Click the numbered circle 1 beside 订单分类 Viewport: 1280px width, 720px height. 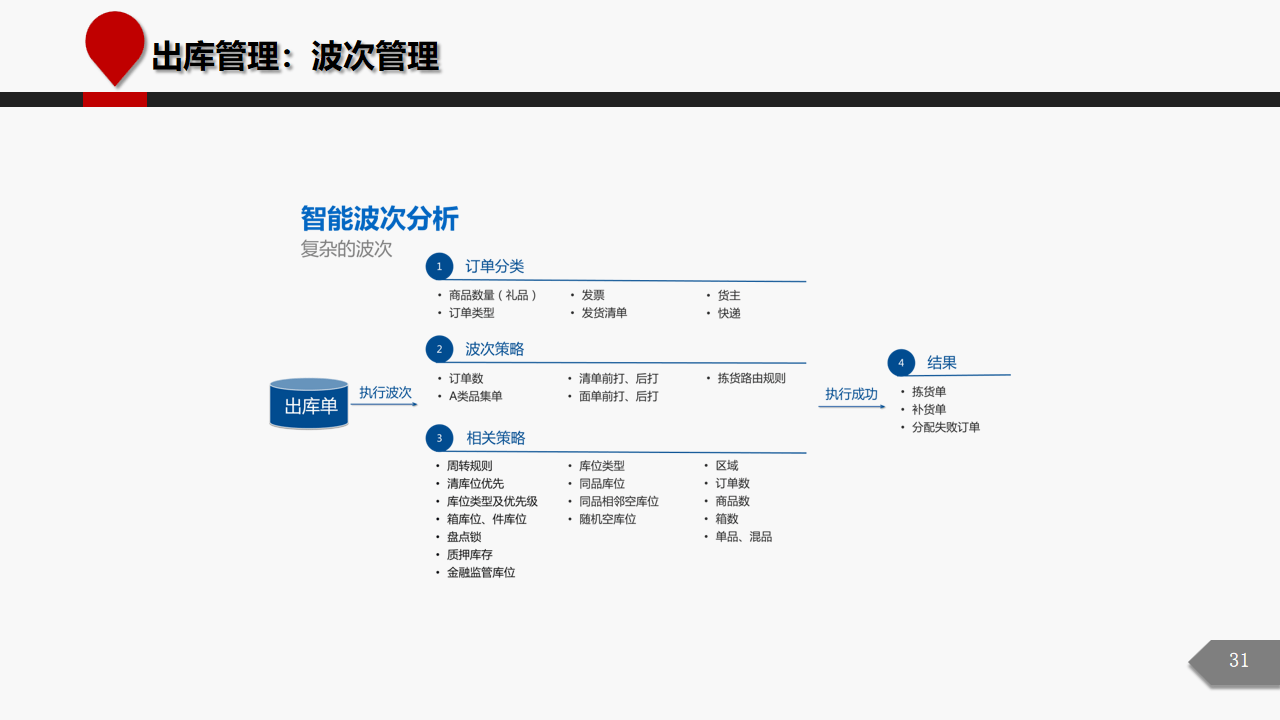[x=439, y=266]
